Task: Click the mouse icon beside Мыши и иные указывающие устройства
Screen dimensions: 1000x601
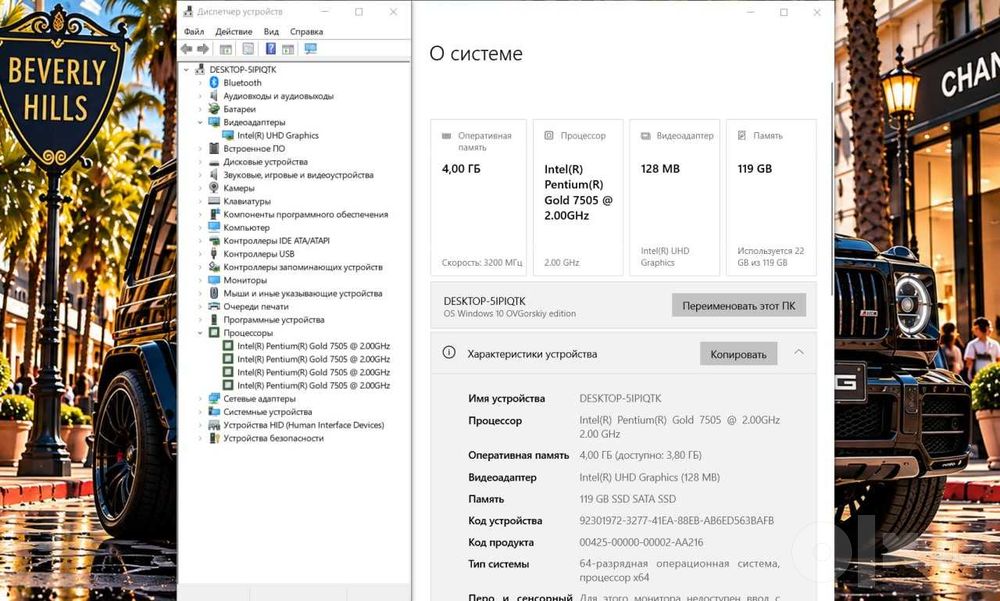Action: pos(214,293)
